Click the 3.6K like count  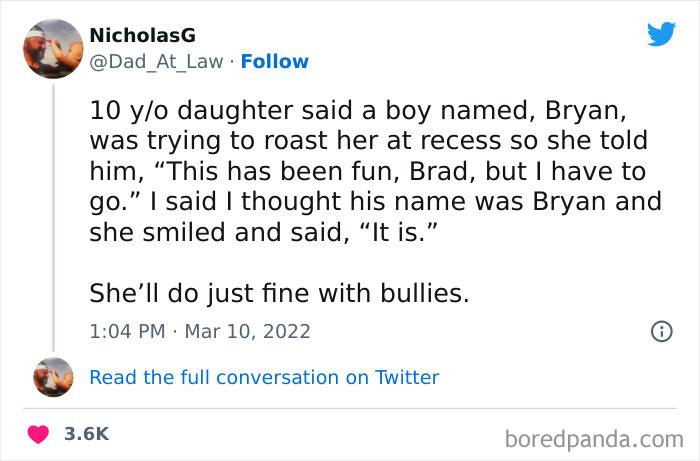(x=86, y=434)
